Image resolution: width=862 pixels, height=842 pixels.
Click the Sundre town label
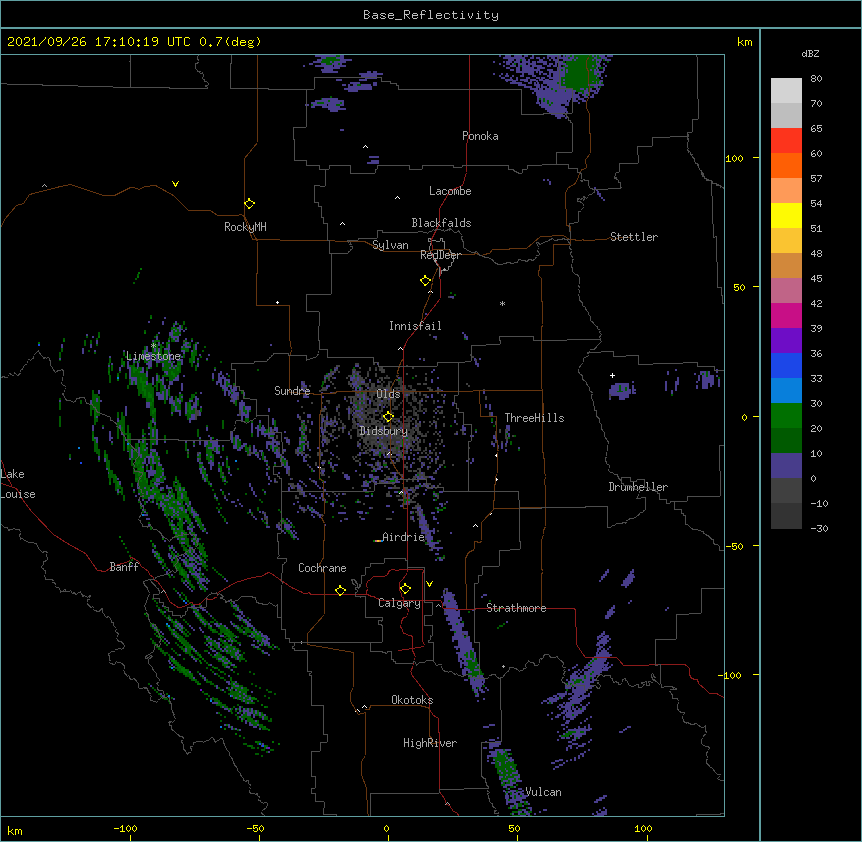click(292, 391)
